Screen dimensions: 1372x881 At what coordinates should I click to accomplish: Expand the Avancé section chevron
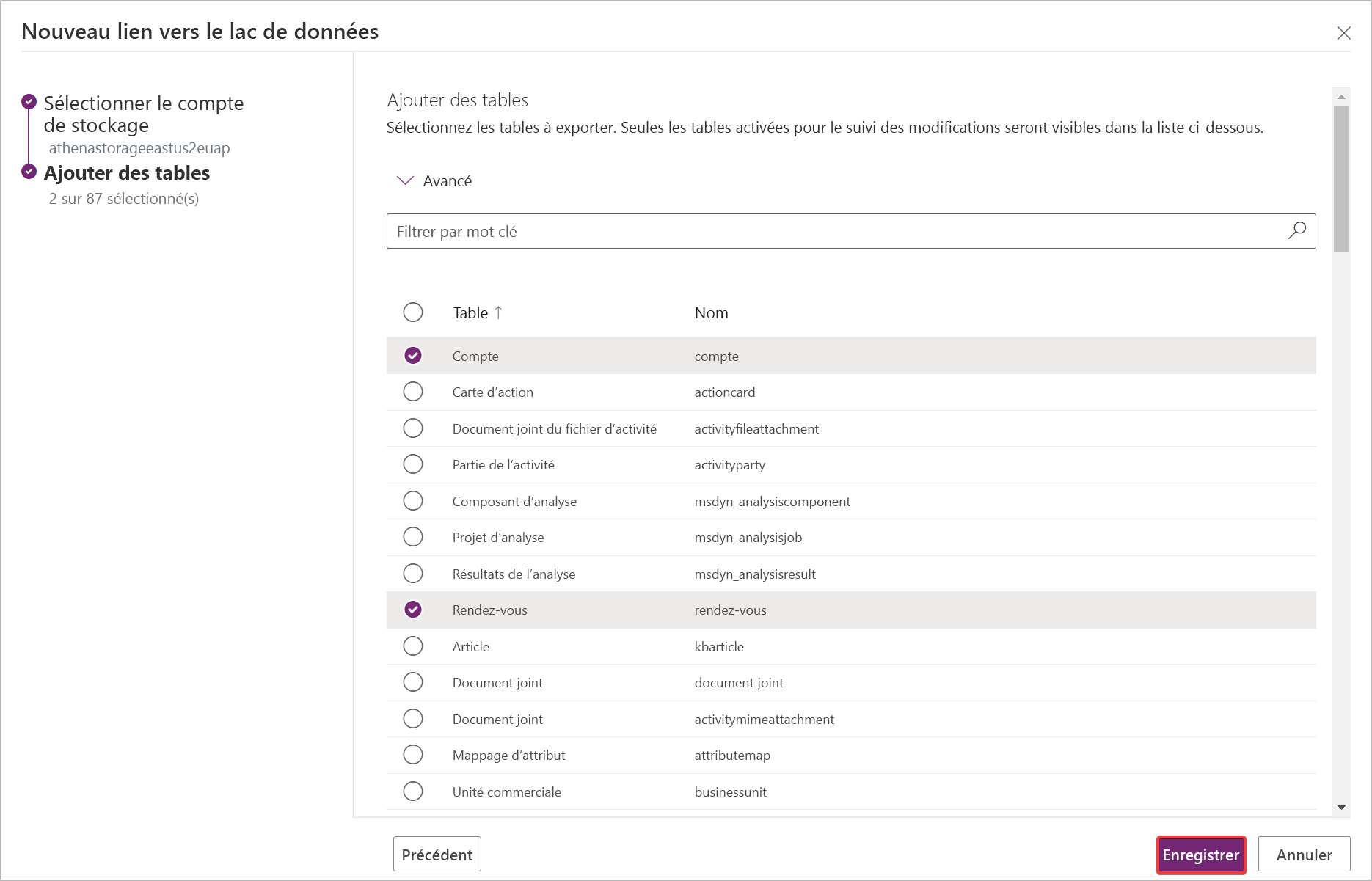(x=405, y=180)
